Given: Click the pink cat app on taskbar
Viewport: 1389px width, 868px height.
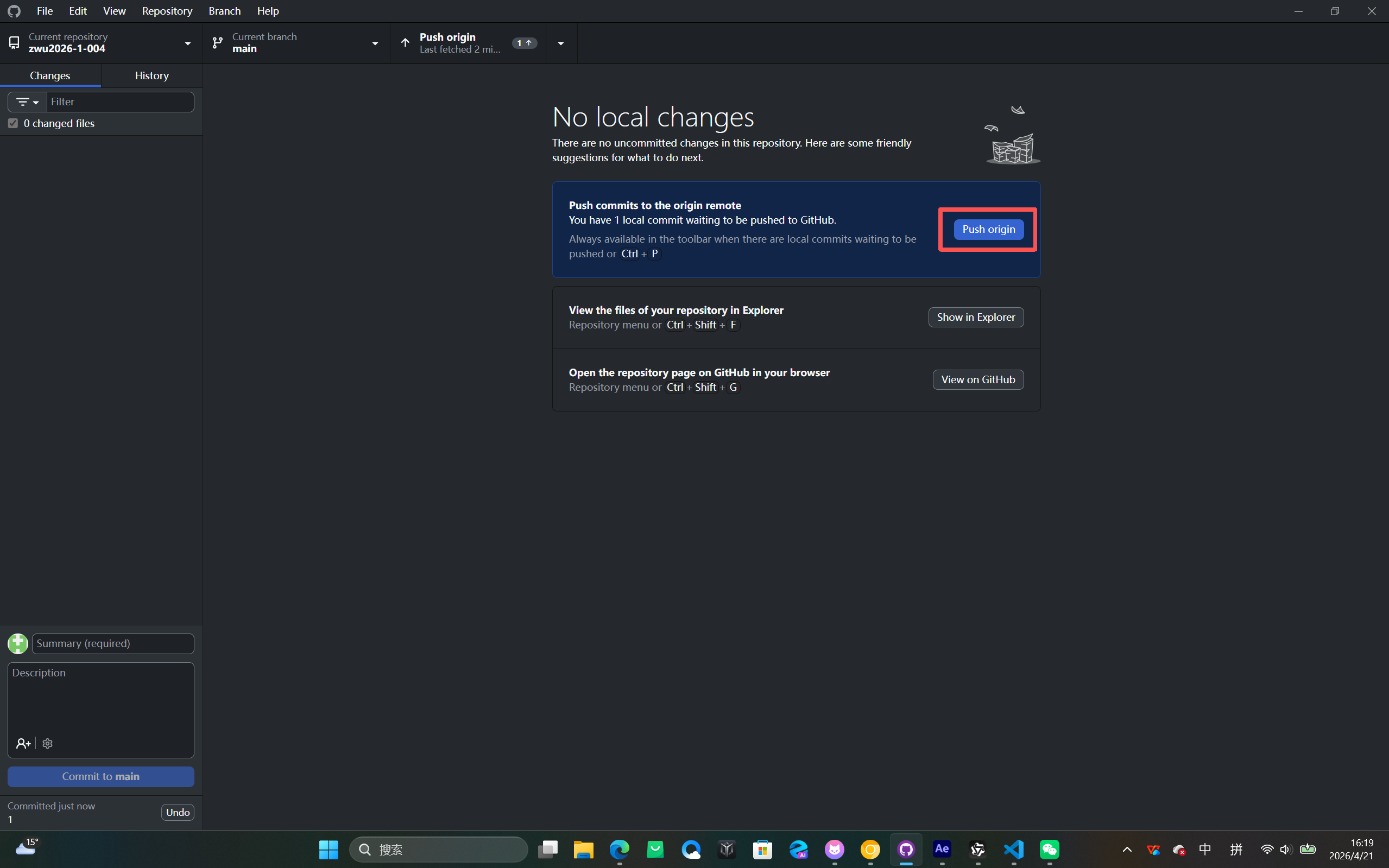Looking at the screenshot, I should click(834, 849).
